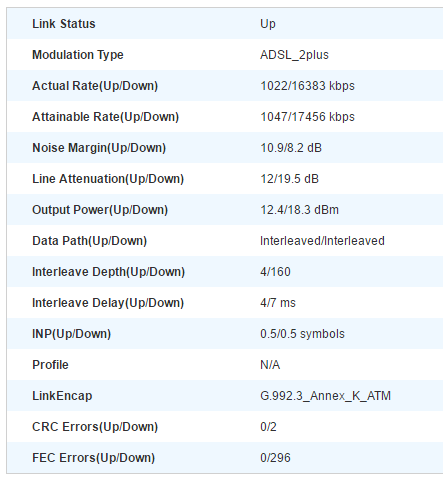Viewport: 443px width, 480px height.
Task: Click the Line Attenuation(Up/Down) label
Action: (x=108, y=179)
